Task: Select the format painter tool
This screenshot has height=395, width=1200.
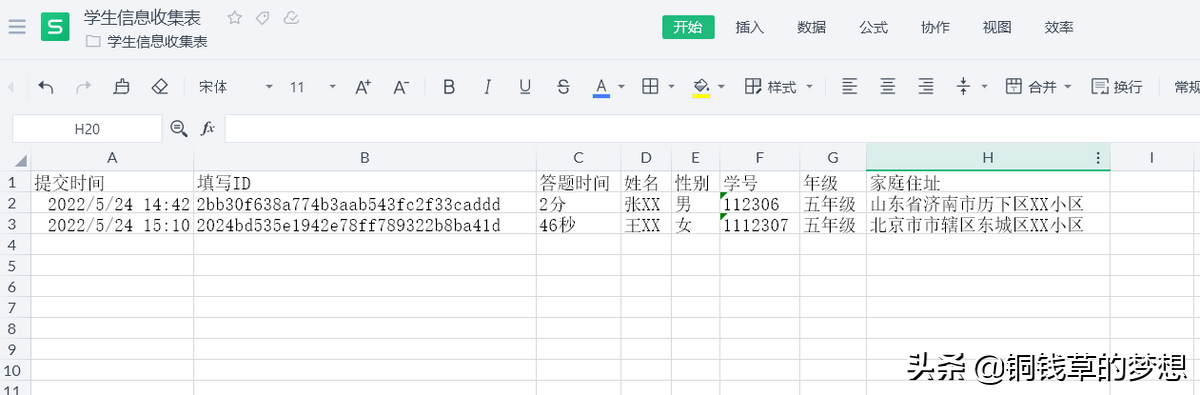Action: tap(121, 87)
